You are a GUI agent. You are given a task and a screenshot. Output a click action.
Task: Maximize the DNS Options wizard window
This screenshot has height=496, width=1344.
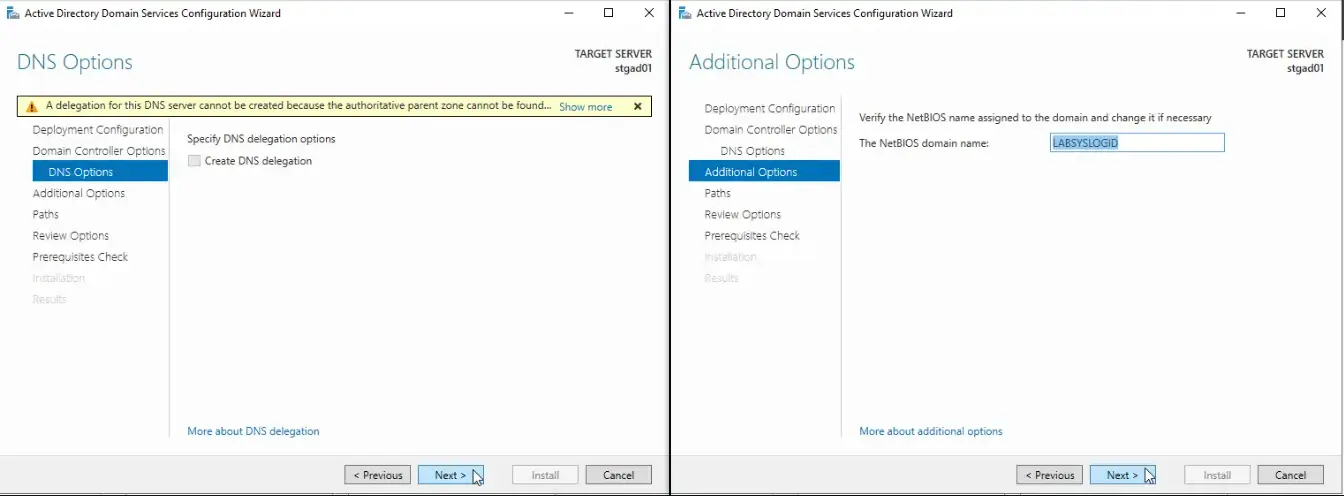click(609, 13)
